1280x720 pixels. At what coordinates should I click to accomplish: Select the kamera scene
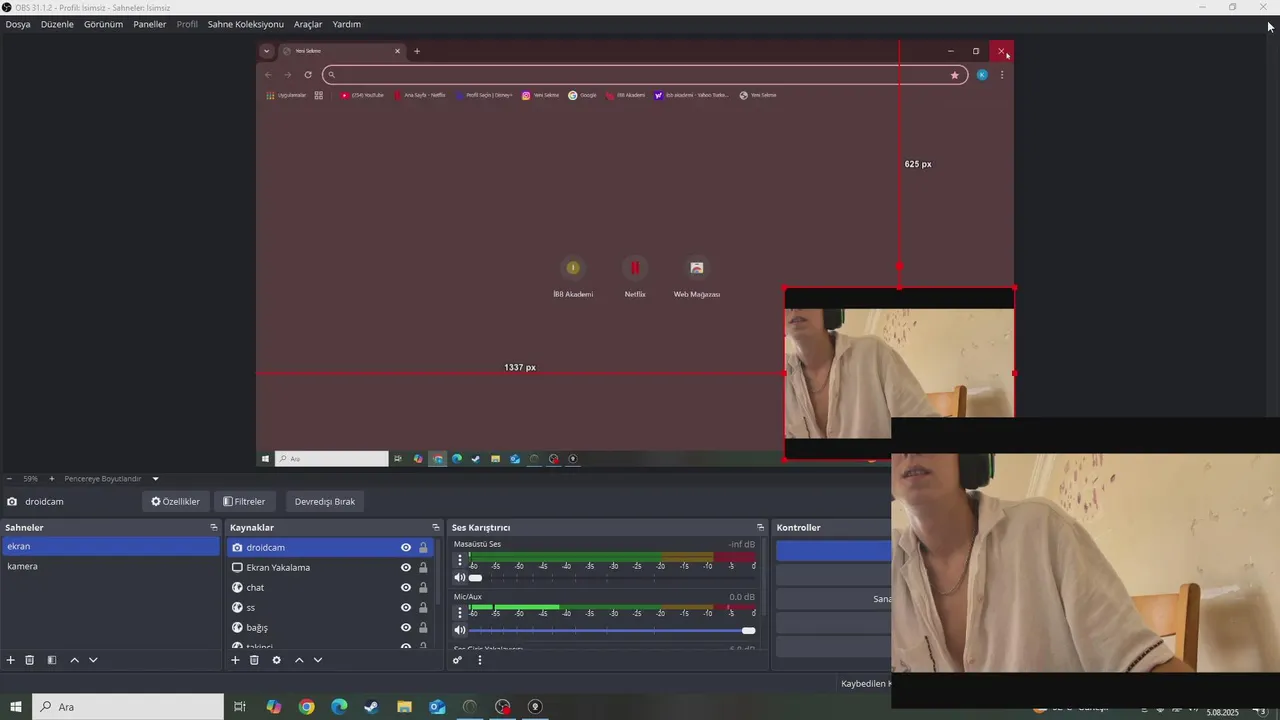tap(110, 566)
